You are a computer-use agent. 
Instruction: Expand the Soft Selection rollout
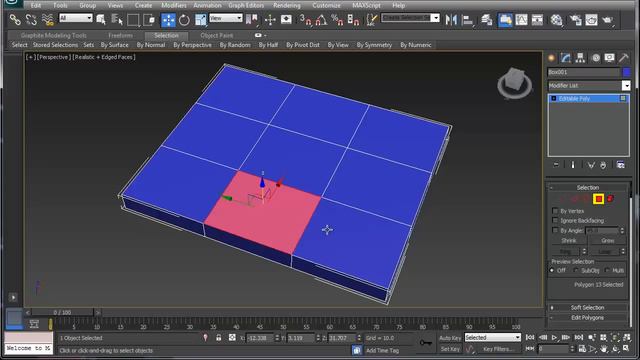[587, 307]
